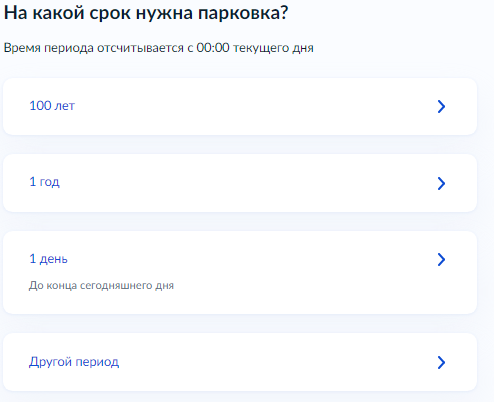Click the number 100 in first option
The image size is (494, 402).
point(40,106)
